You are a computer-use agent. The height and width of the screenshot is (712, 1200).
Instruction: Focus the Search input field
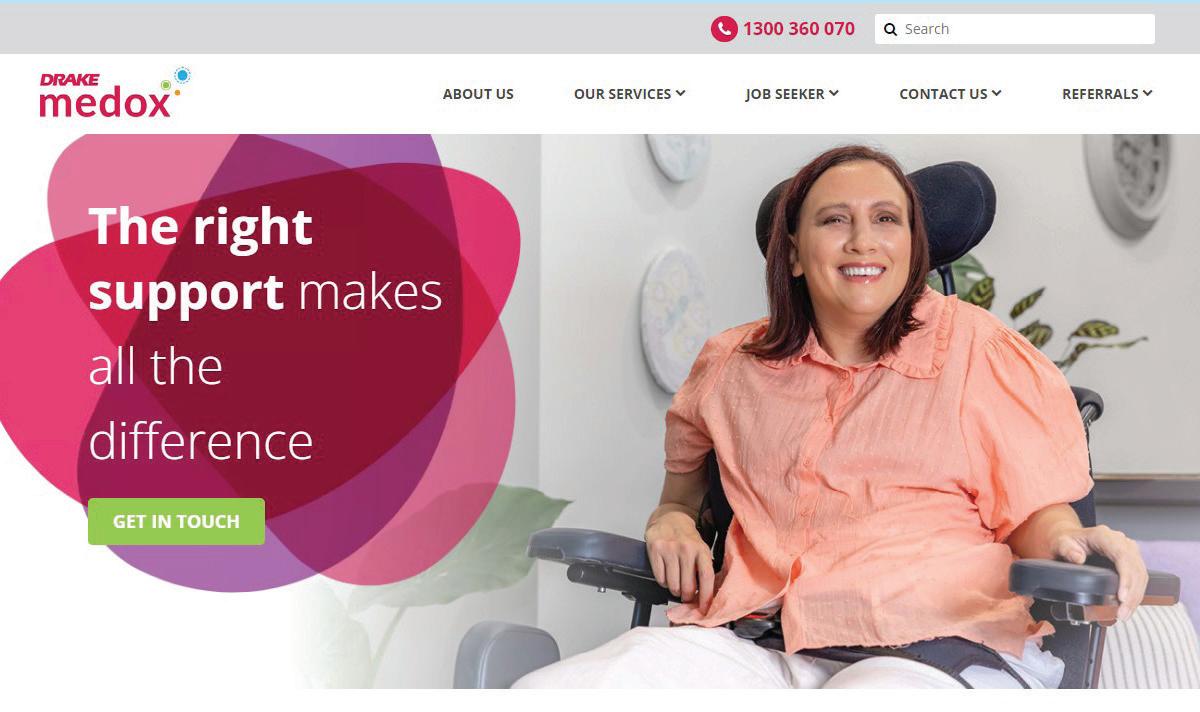pyautogui.click(x=1014, y=29)
